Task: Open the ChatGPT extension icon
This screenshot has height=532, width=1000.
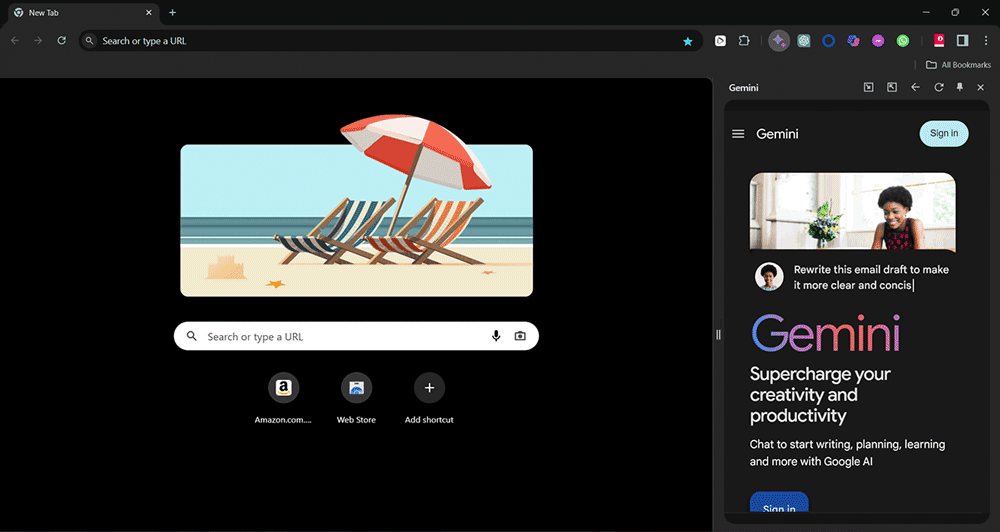Action: pyautogui.click(x=804, y=41)
